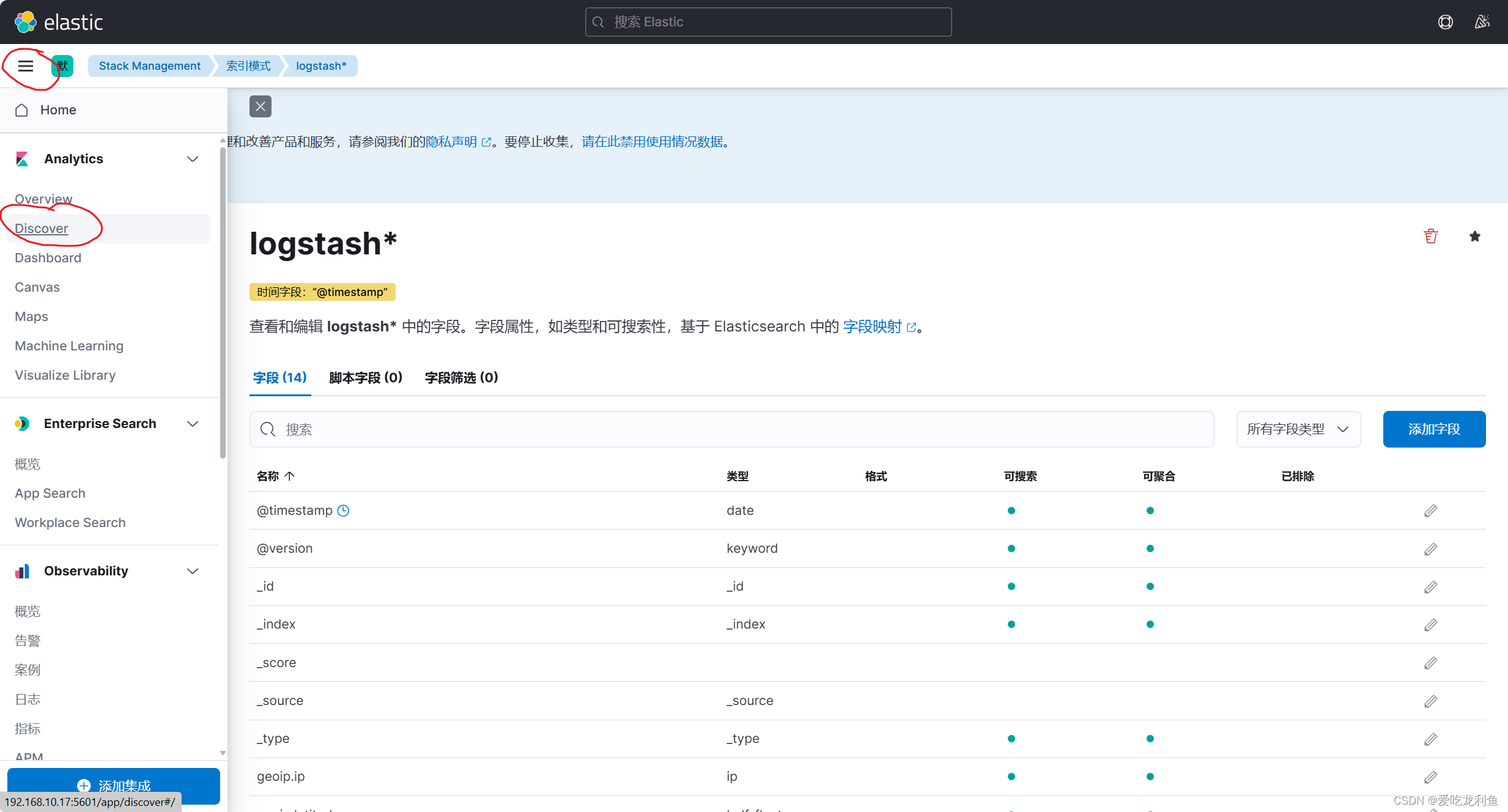Screen dimensions: 1508x812
Task: Open 日志 under Observability
Action: 28,699
